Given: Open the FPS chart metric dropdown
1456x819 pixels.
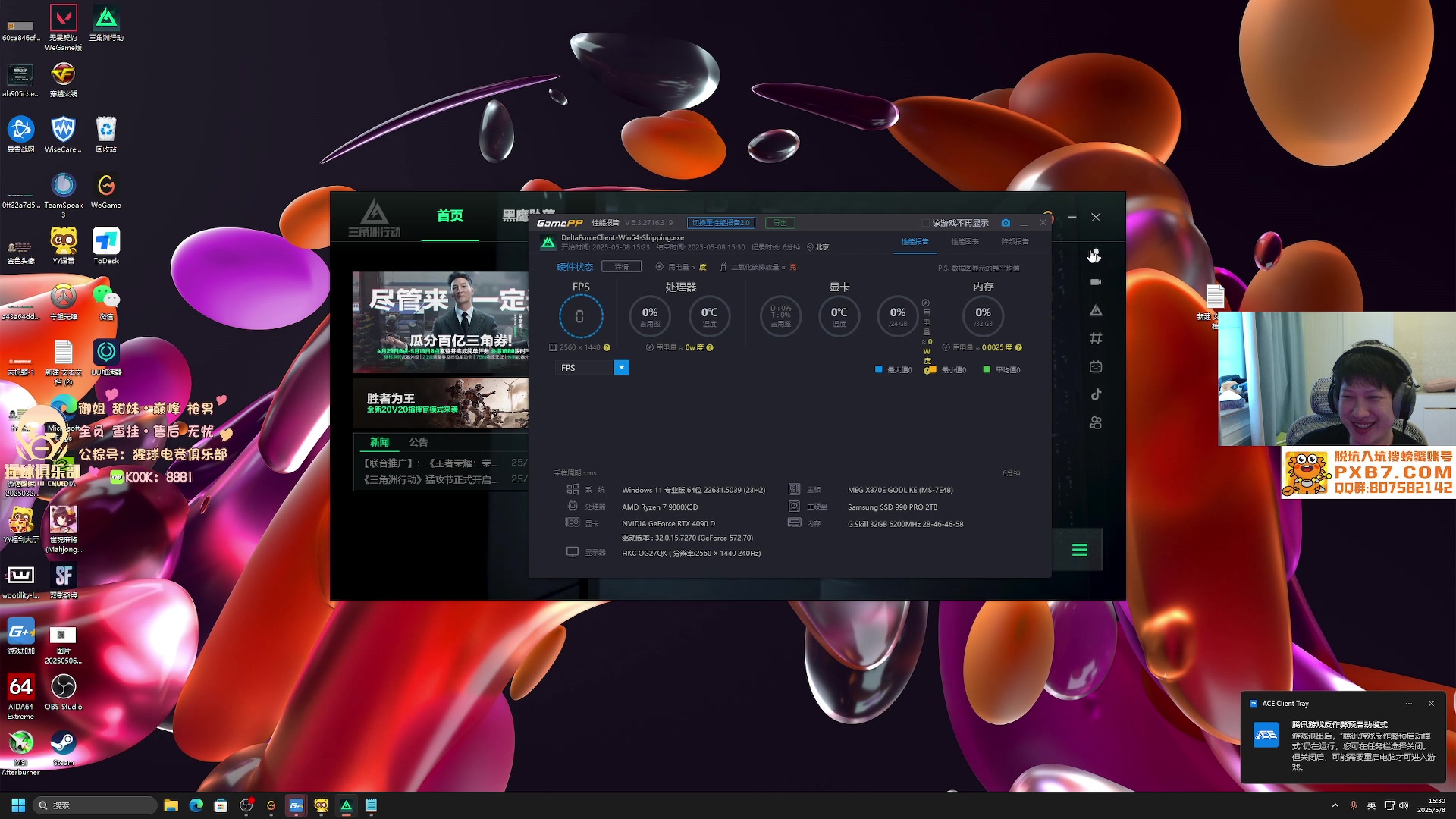Looking at the screenshot, I should (x=621, y=368).
